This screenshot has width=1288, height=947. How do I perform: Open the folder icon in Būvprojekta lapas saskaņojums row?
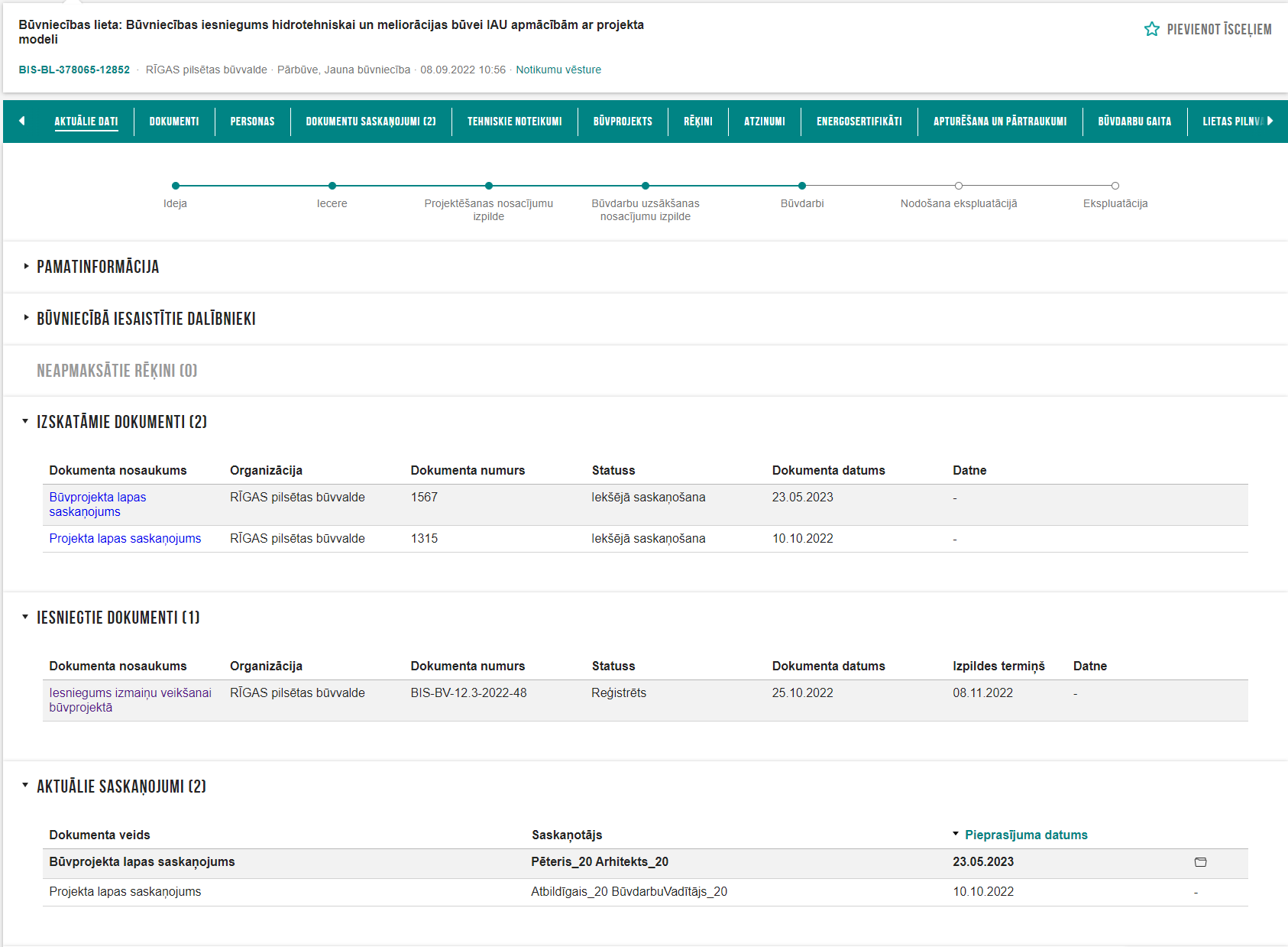[1200, 862]
